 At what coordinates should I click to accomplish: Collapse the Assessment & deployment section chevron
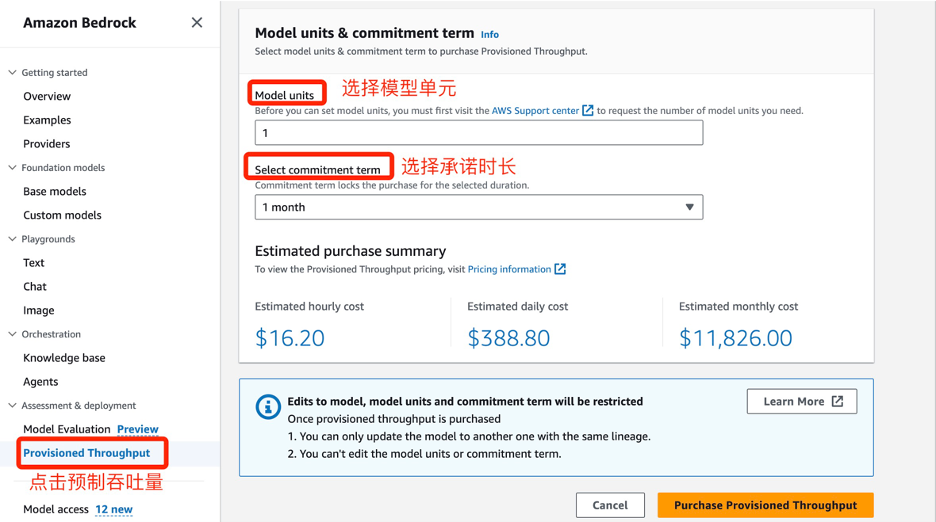pyautogui.click(x=12, y=406)
